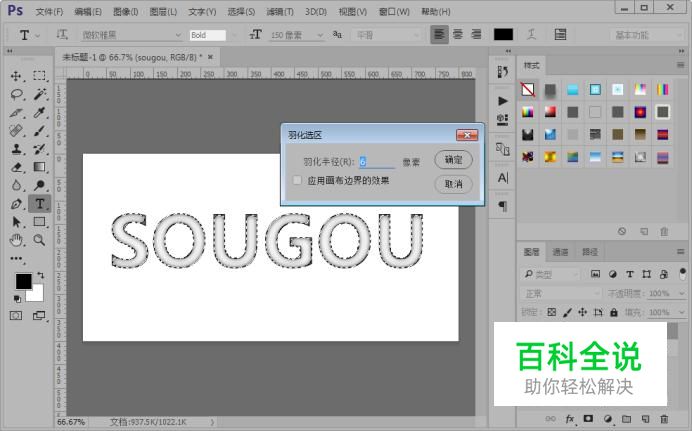Align text right

coord(476,34)
